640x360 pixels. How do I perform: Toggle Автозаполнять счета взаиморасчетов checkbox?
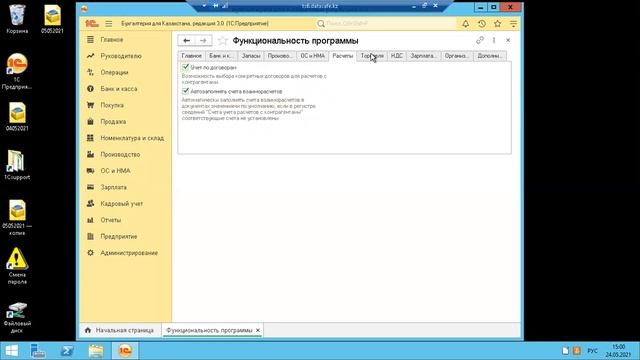186,91
